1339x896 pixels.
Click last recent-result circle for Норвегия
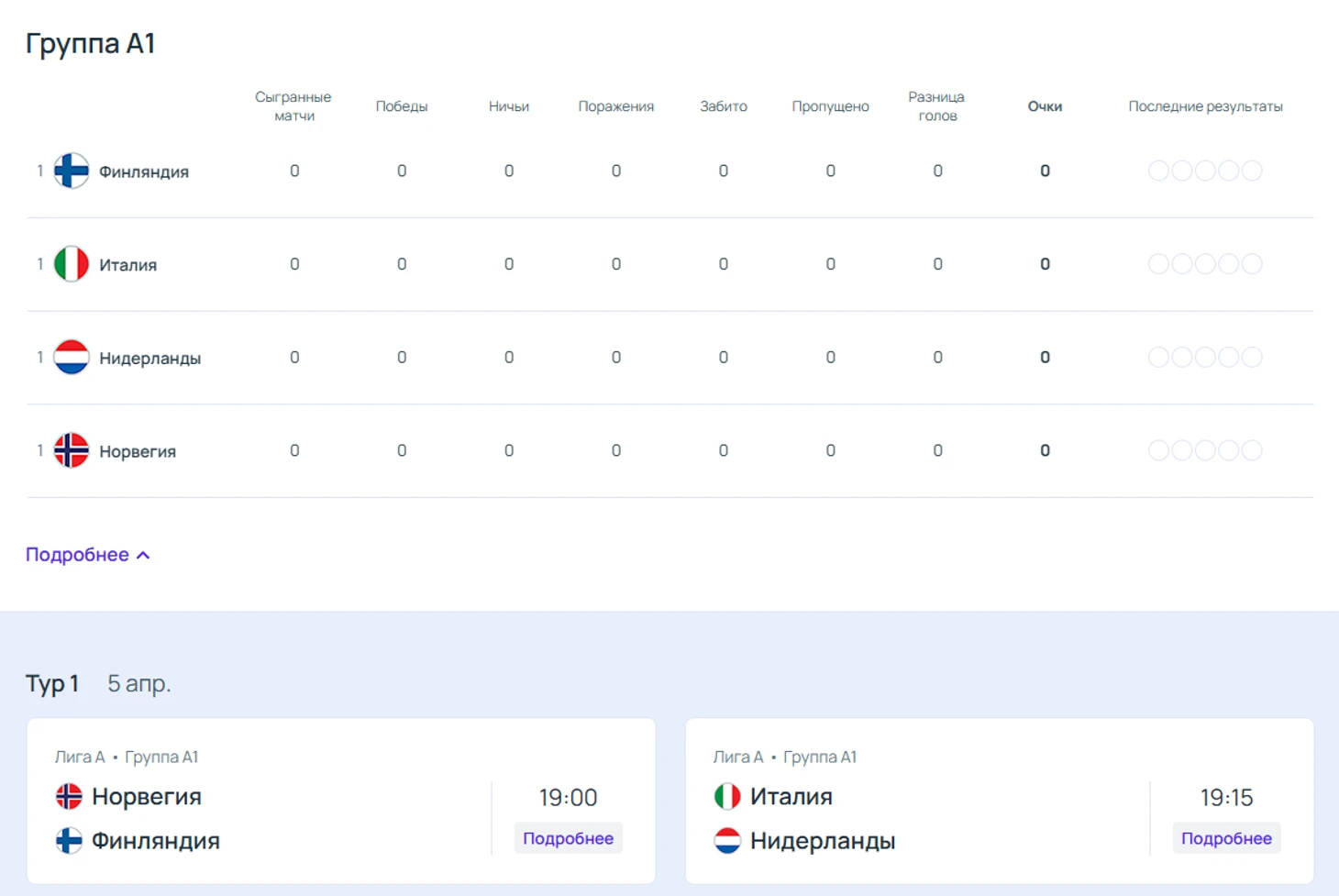pyautogui.click(x=1252, y=450)
